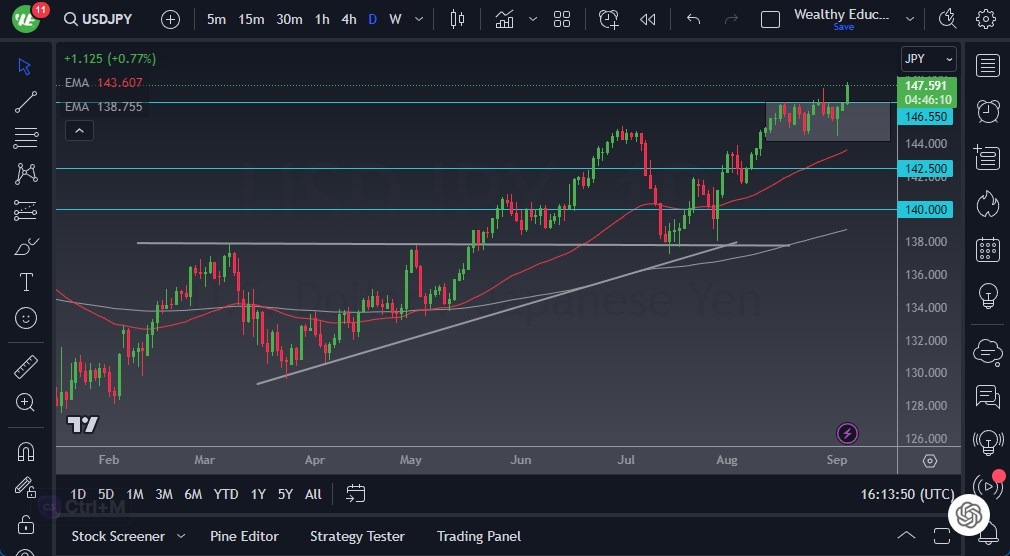Open the alerts alarm clock panel

click(988, 110)
